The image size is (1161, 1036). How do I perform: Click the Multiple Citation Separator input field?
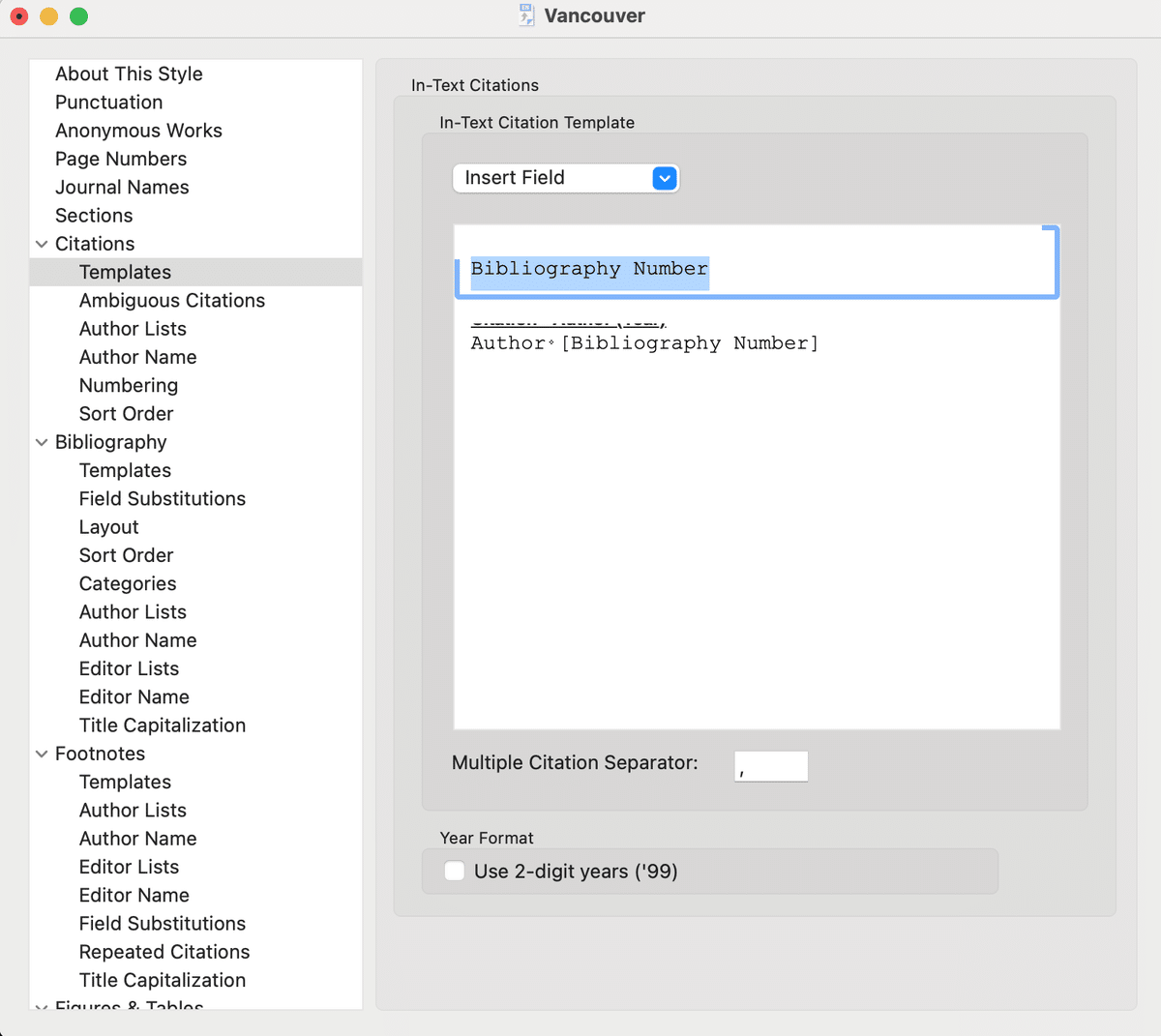tap(770, 765)
